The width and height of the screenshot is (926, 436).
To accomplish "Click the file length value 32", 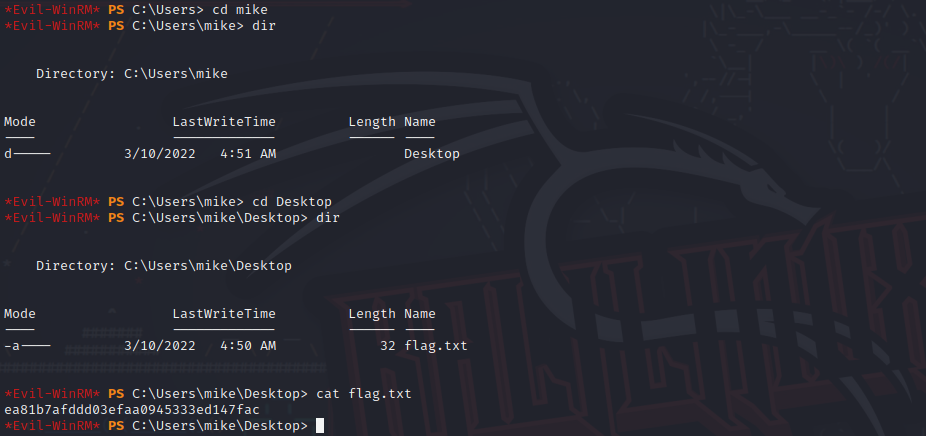I will (388, 346).
